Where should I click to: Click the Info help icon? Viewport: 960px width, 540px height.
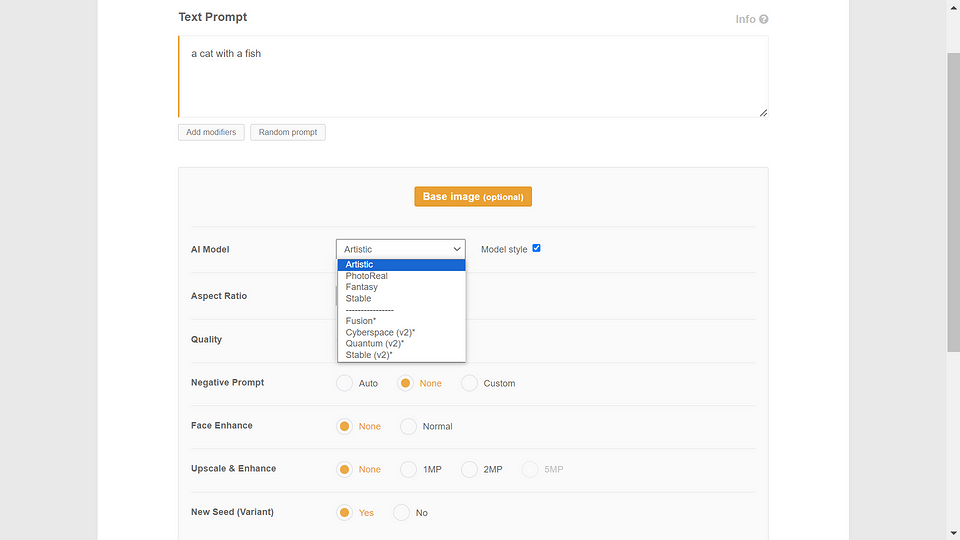[x=764, y=19]
